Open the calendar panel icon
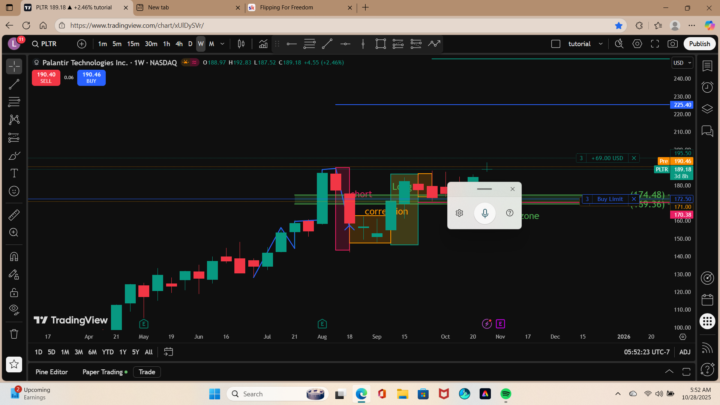 coord(707,299)
